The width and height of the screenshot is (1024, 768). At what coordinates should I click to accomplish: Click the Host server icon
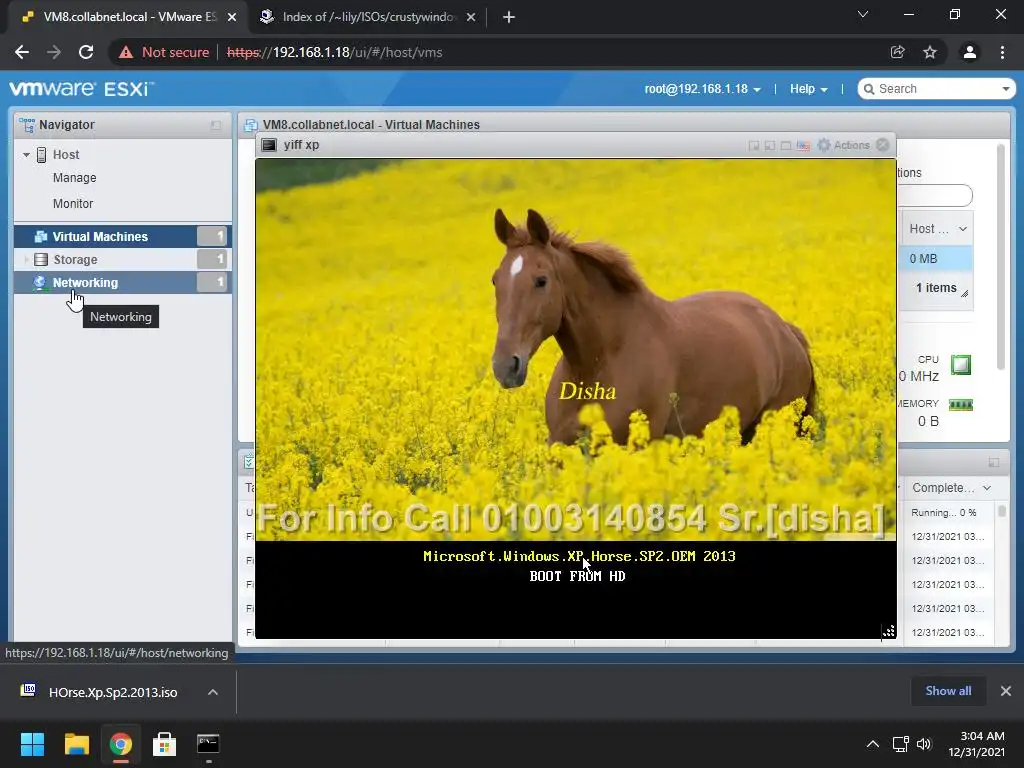point(41,155)
